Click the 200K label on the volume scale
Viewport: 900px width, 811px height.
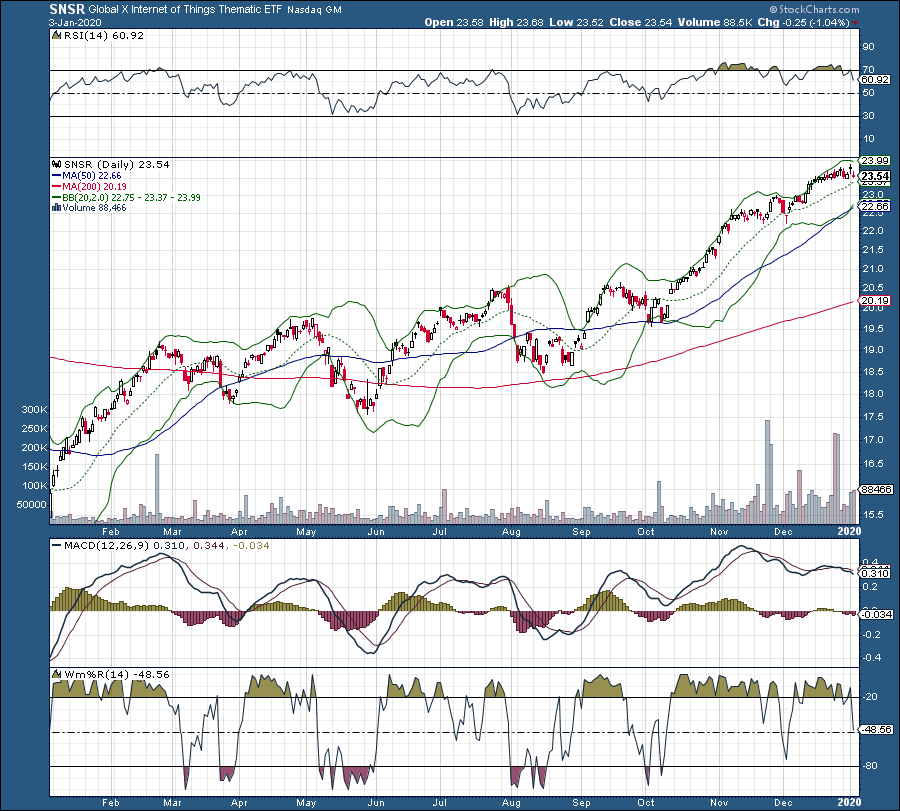point(34,448)
